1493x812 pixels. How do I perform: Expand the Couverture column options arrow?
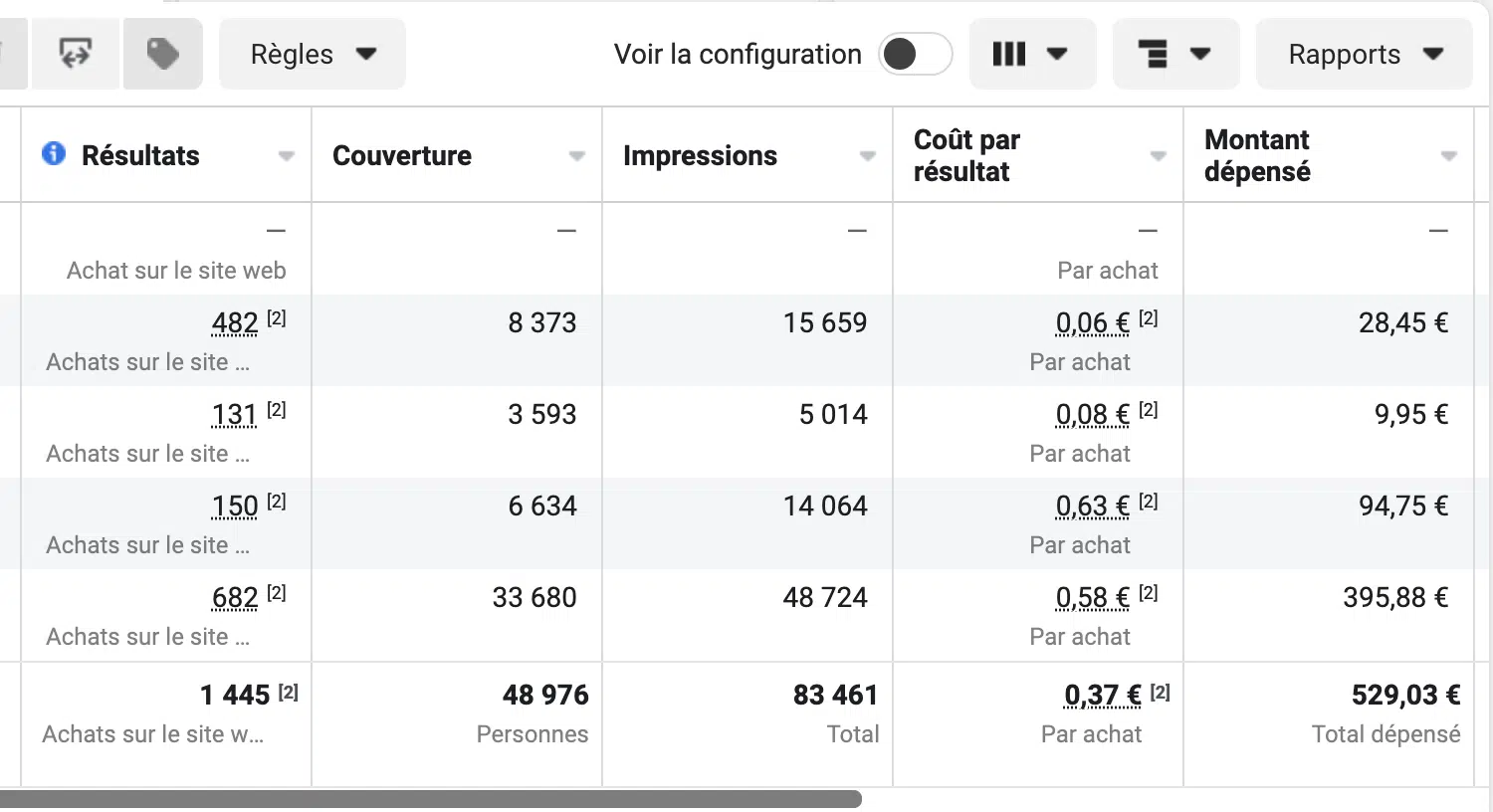point(577,156)
